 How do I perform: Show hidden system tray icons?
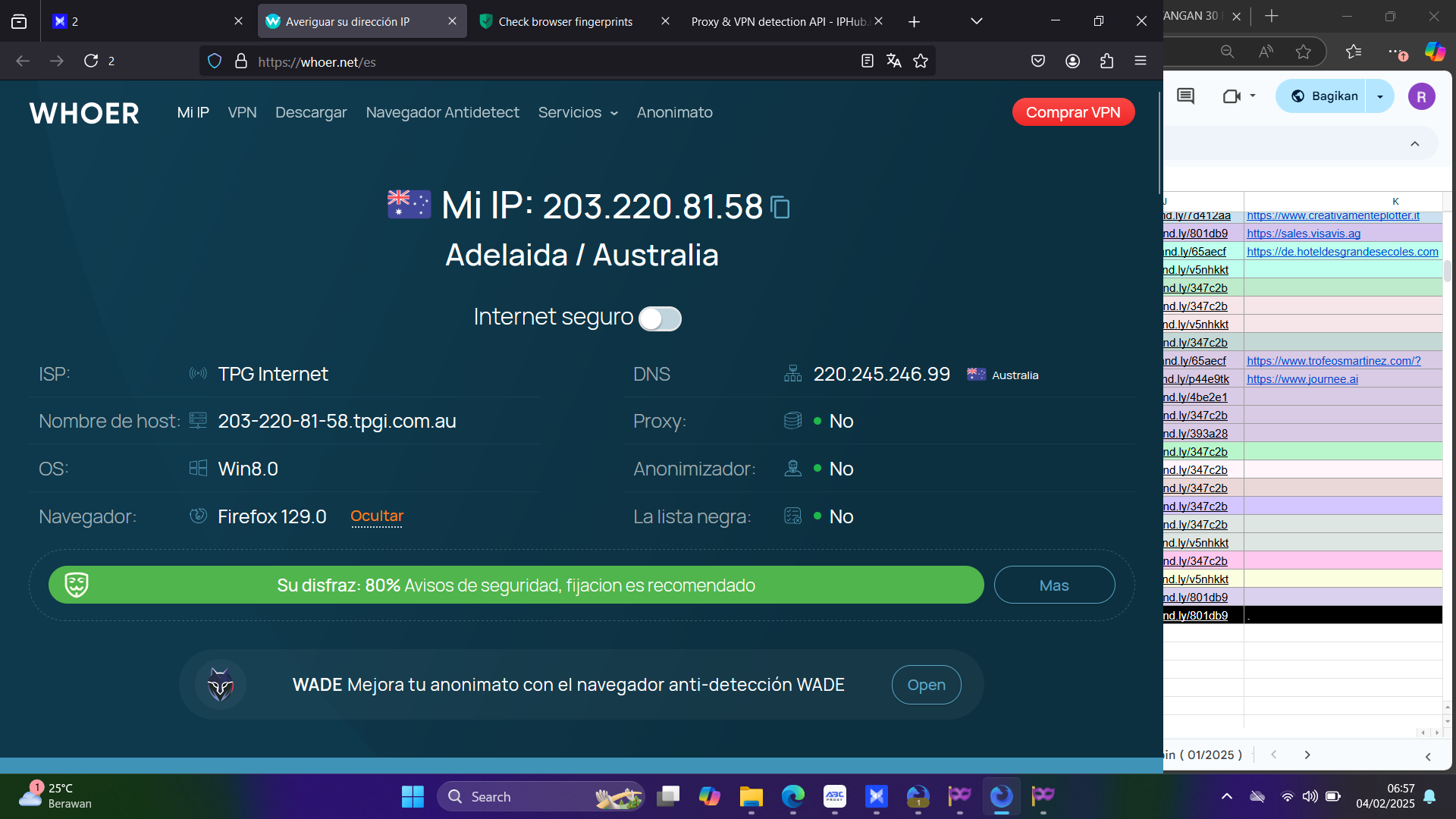click(1226, 796)
